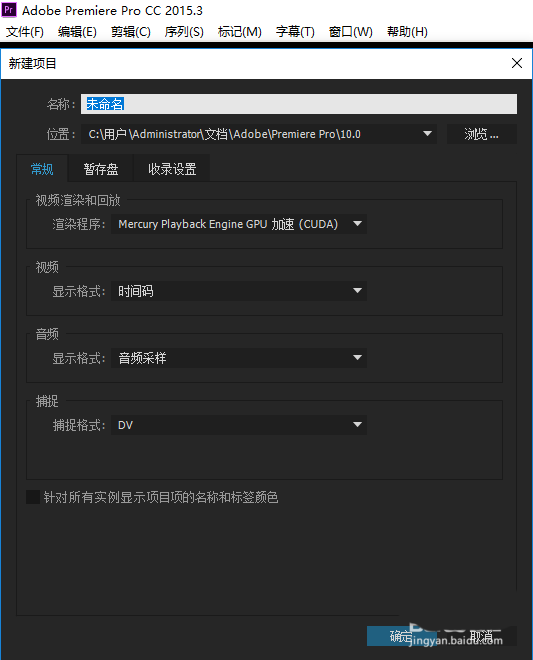Click the 取消 button
The height and width of the screenshot is (660, 533).
click(x=481, y=636)
